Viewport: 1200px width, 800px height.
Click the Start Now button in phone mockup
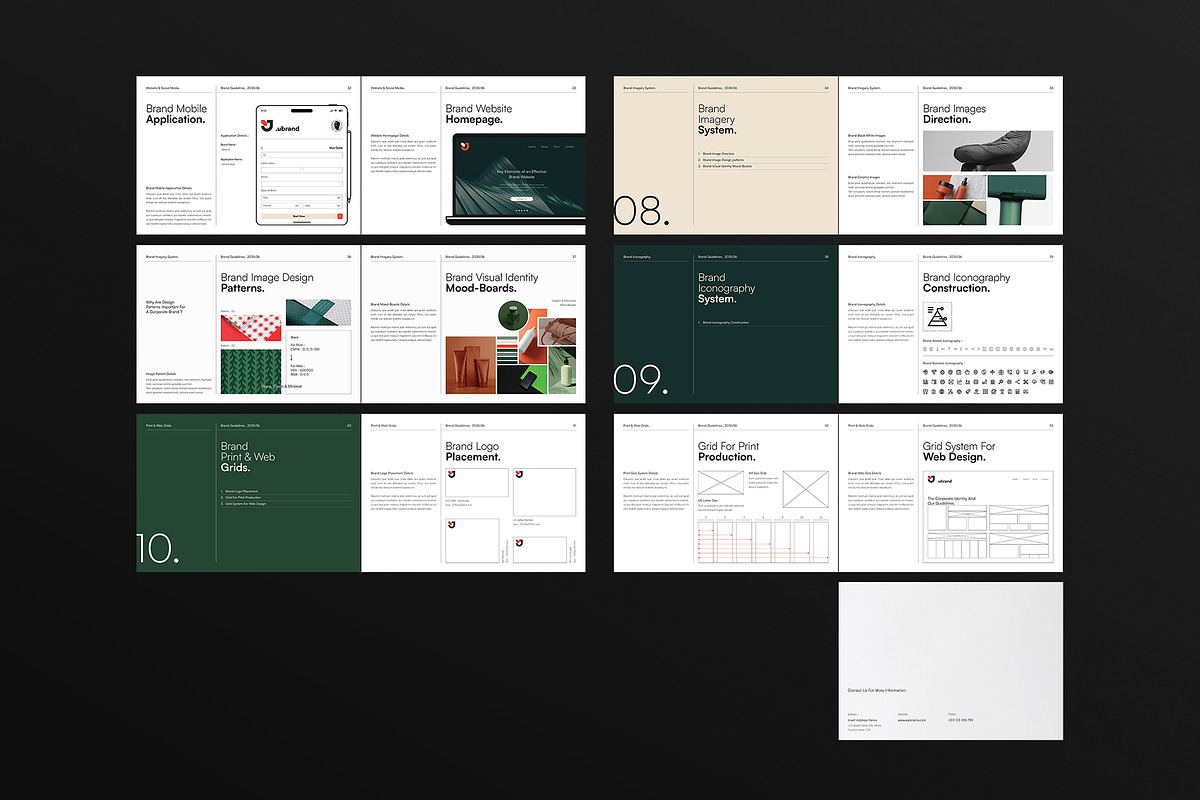pos(298,215)
